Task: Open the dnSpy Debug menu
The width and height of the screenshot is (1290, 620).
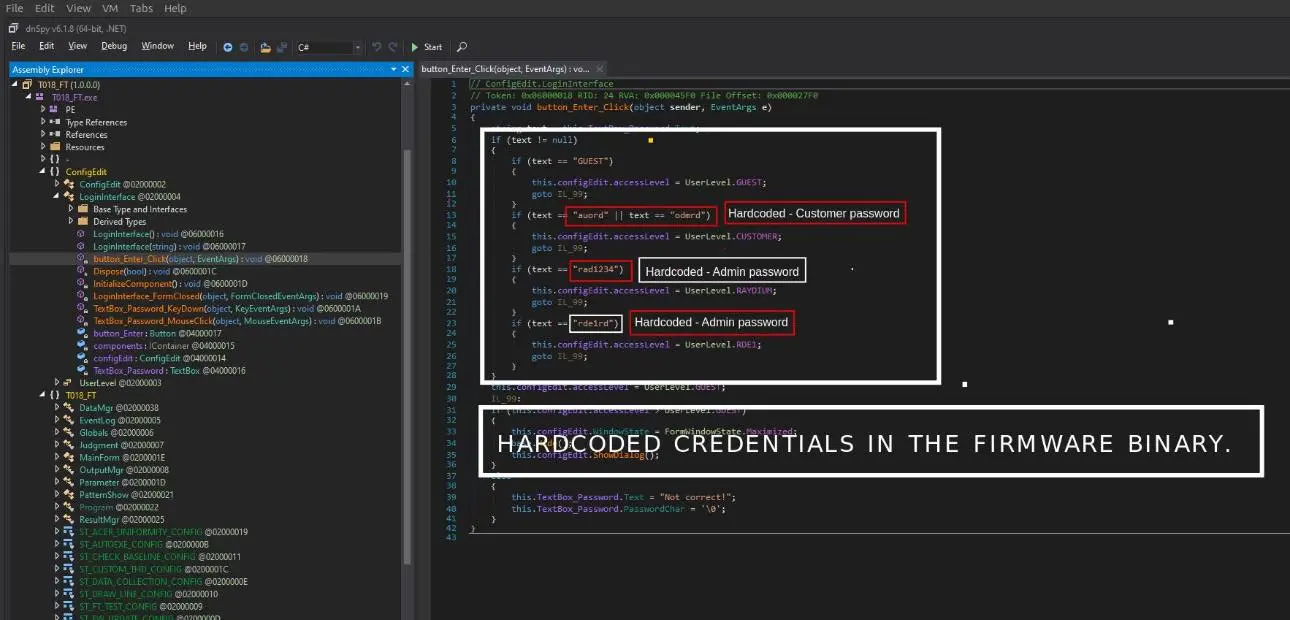Action: [114, 46]
